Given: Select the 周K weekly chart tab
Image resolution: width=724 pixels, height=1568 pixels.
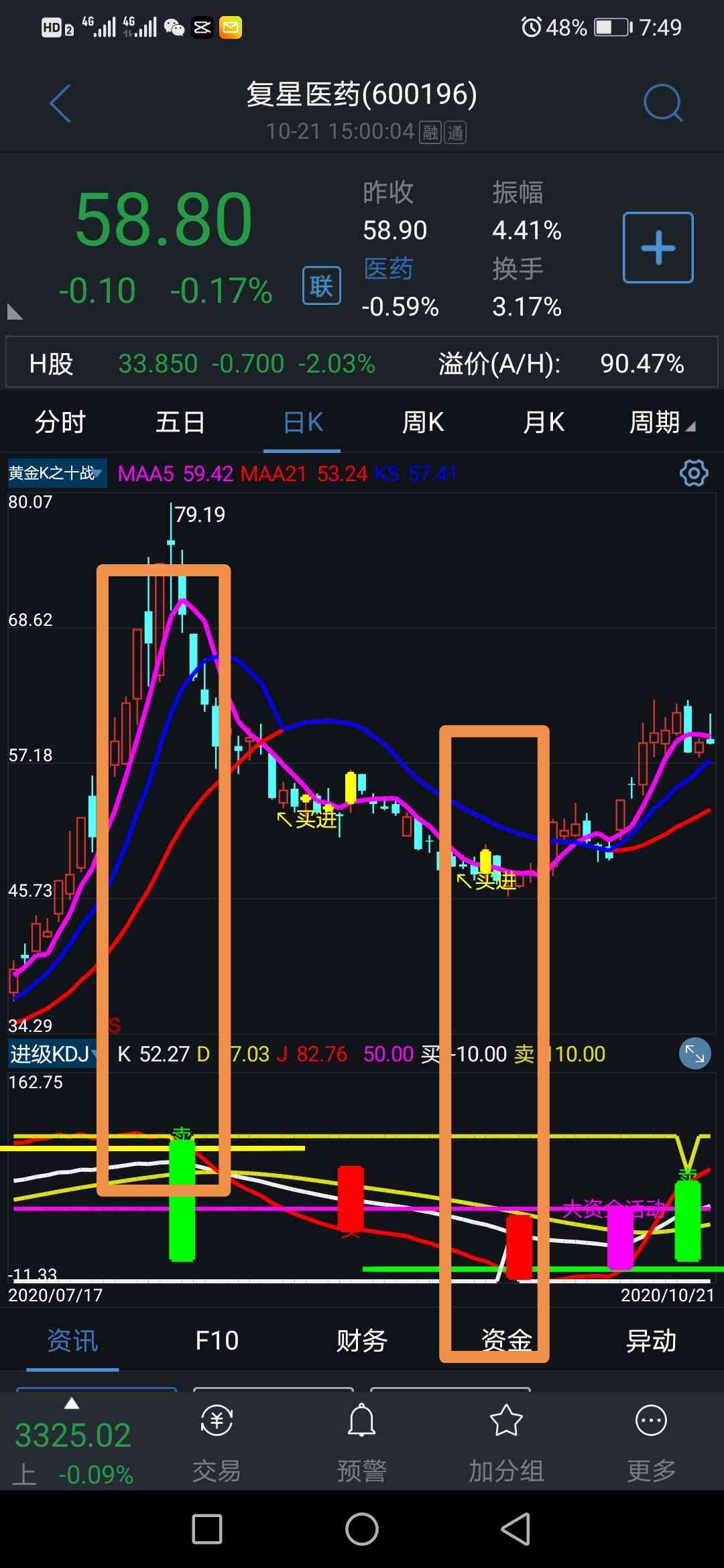Looking at the screenshot, I should pos(422,423).
